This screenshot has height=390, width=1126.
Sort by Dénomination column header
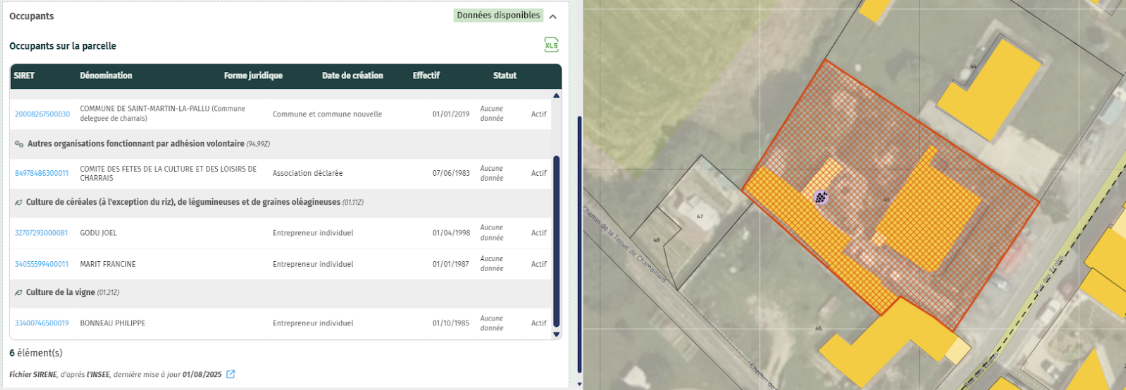coord(106,75)
